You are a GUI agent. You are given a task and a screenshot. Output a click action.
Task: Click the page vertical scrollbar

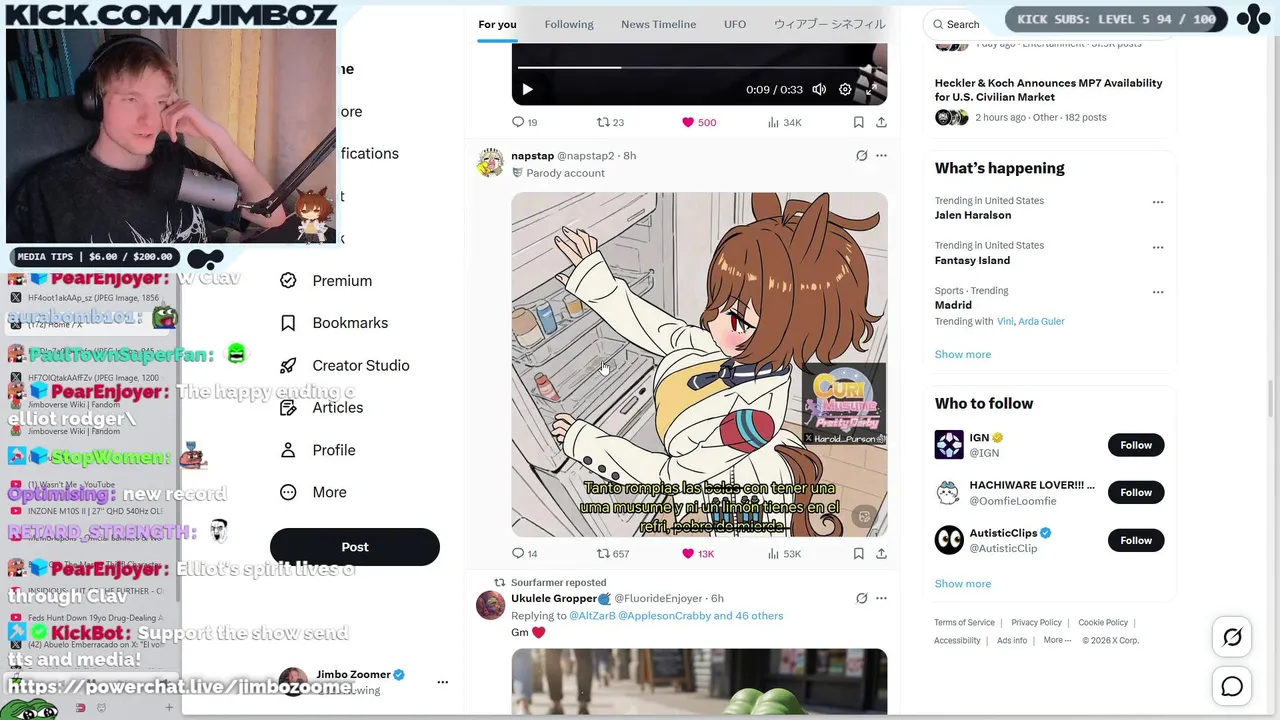point(1271,400)
